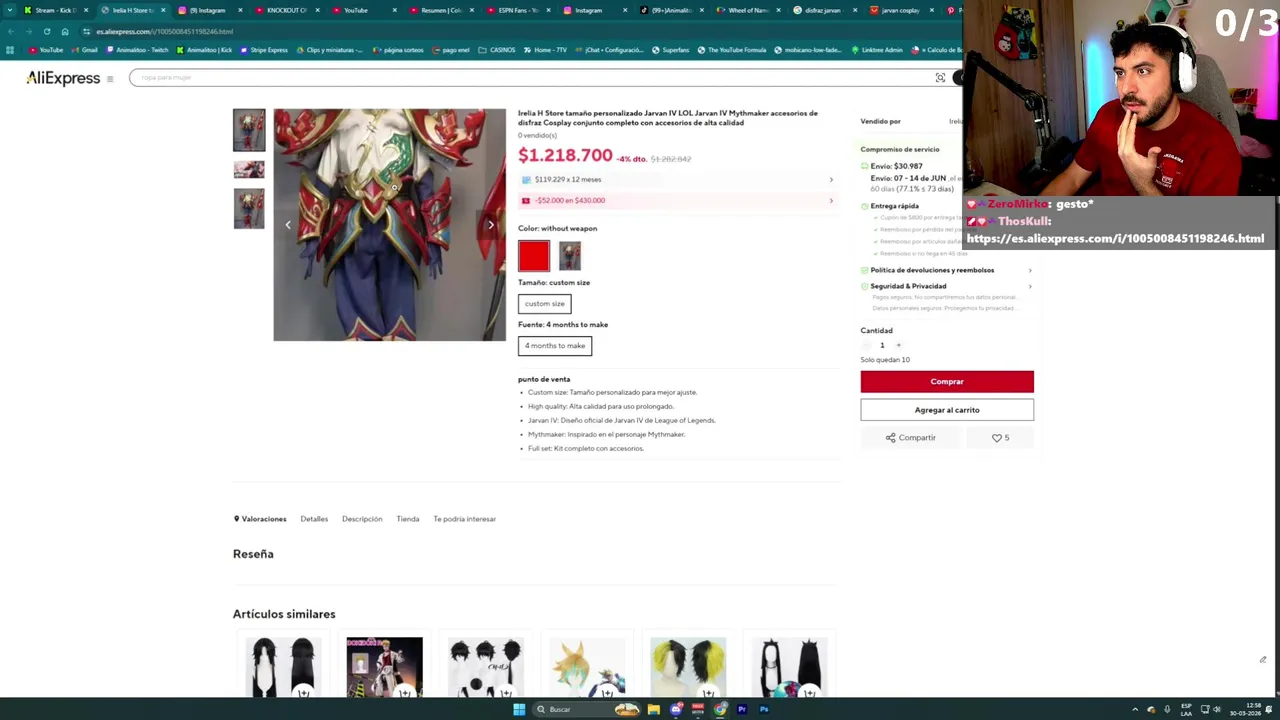Open Stripe Express bookmark

coord(263,50)
